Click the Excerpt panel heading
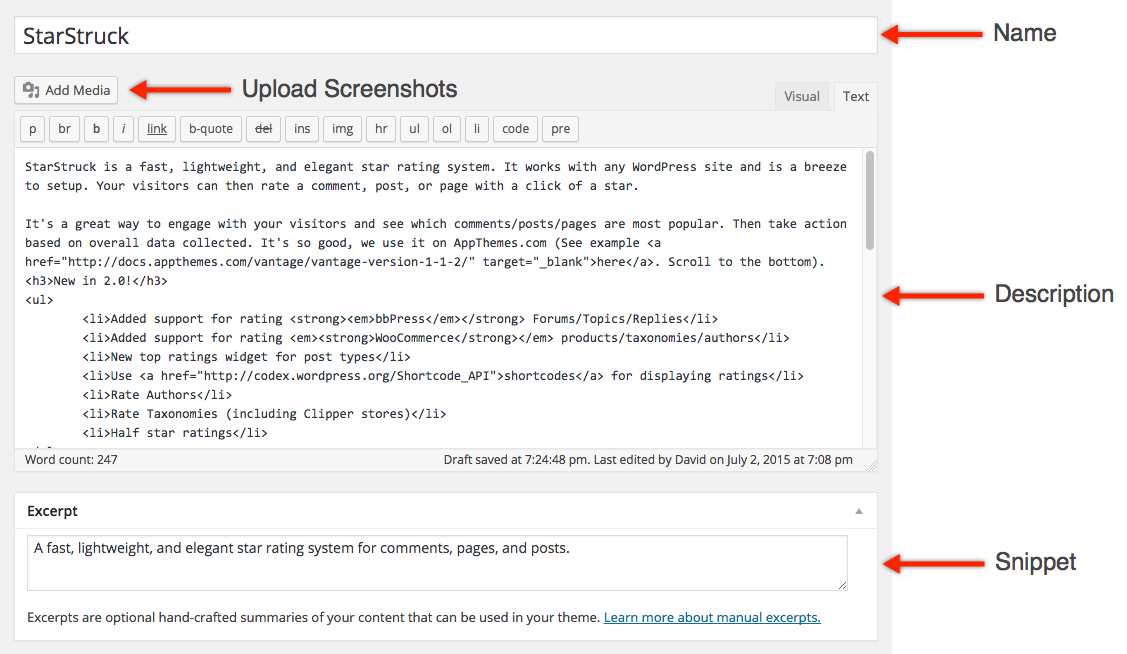Screen dimensions: 1127x654 point(52,511)
